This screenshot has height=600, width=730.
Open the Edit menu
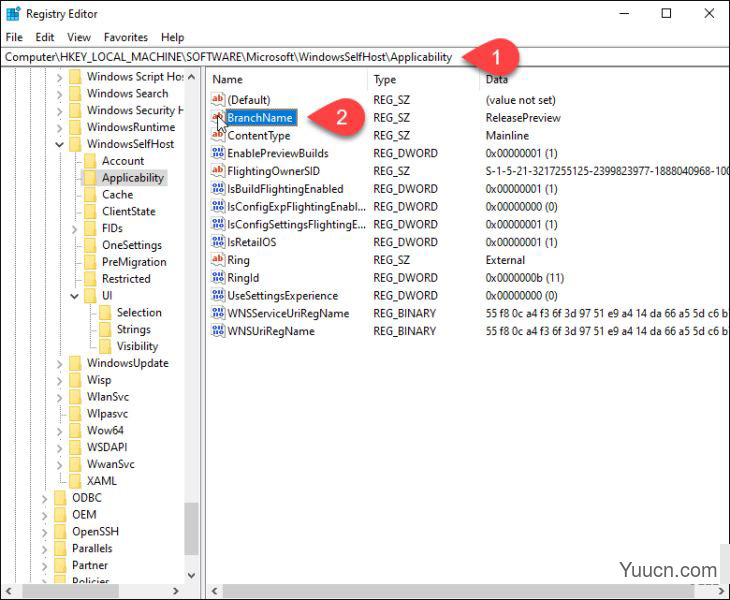[x=45, y=37]
